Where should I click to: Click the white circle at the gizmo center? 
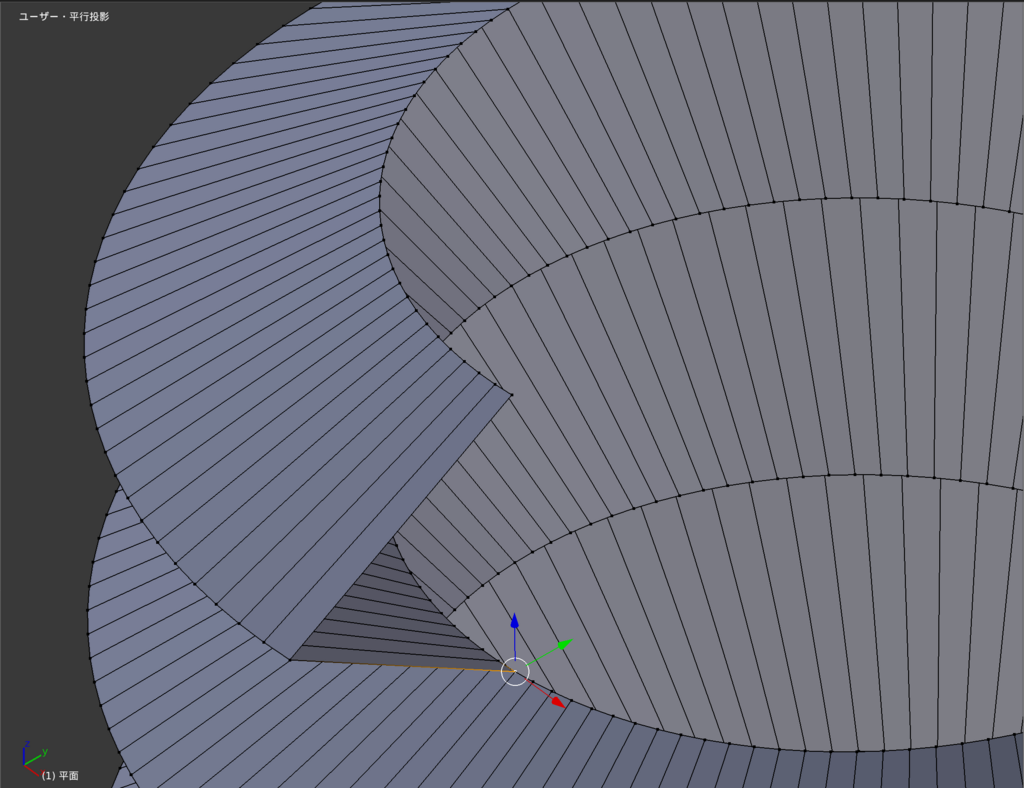[x=515, y=672]
